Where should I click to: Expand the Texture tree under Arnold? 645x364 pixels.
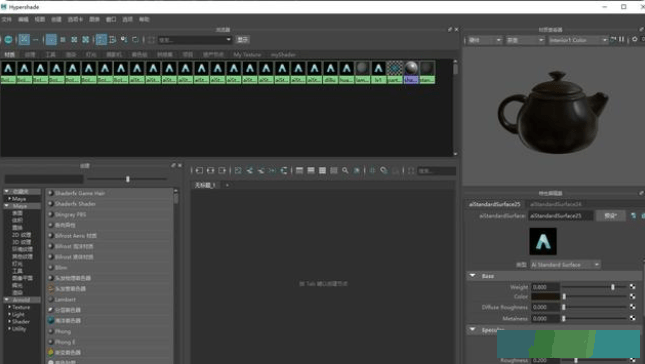[x=9, y=307]
